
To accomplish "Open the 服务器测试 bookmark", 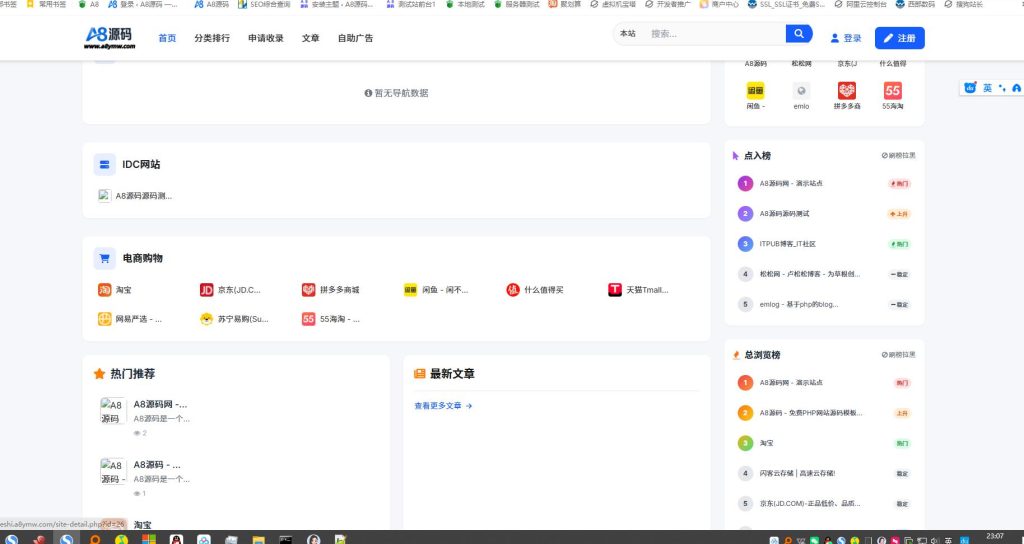I will 517,4.
